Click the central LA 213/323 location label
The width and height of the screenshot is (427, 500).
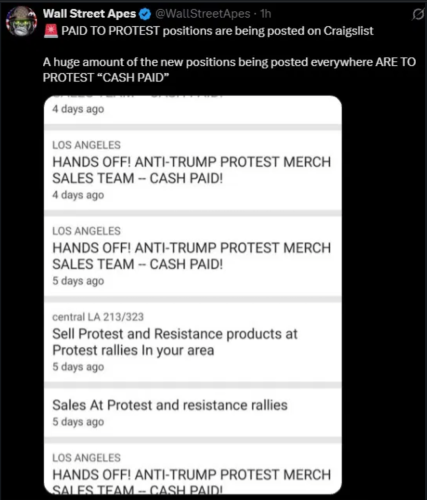pyautogui.click(x=98, y=317)
